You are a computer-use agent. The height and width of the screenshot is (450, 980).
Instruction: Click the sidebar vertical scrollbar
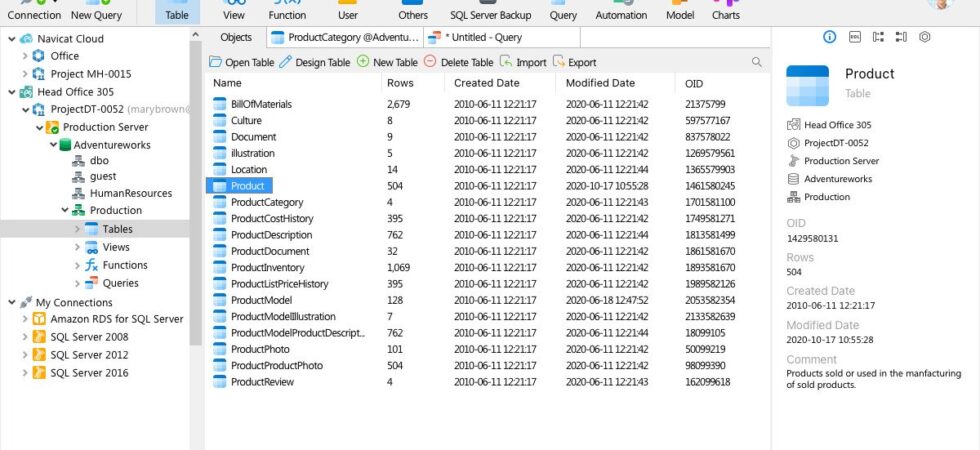[x=195, y=188]
